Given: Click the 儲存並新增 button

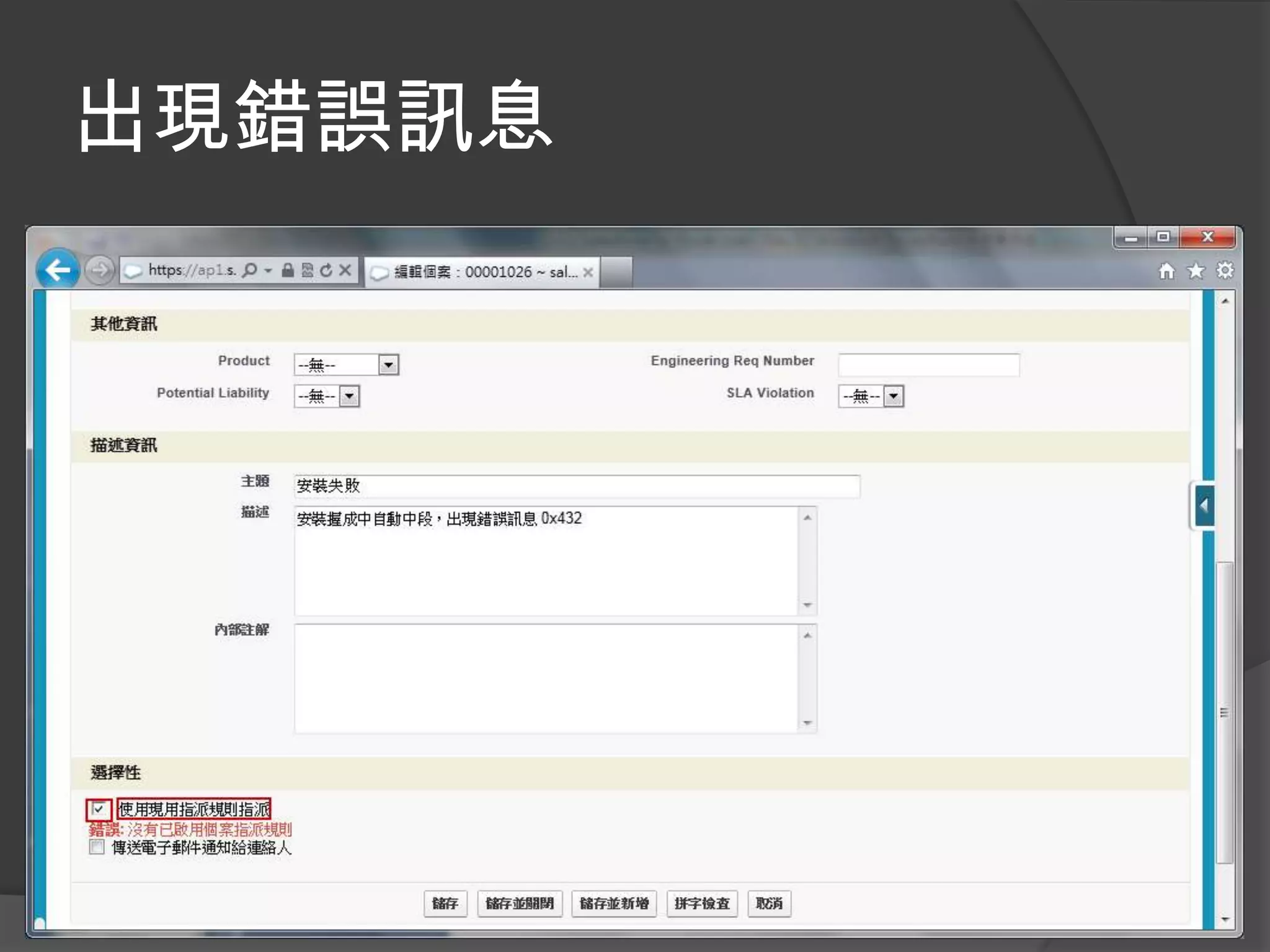Looking at the screenshot, I should tap(614, 903).
